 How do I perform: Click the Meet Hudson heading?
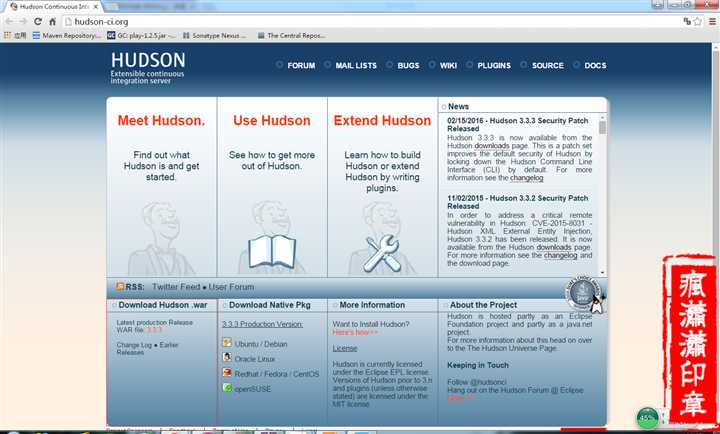click(161, 120)
